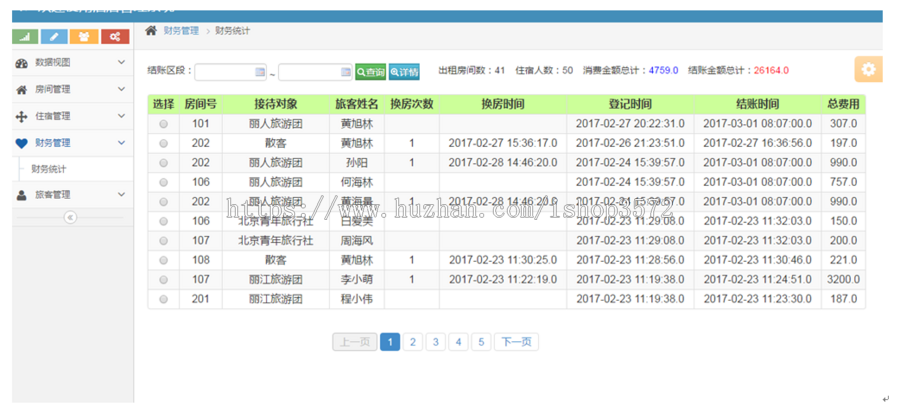This screenshot has width=900, height=413.
Task: Select the radio for the 周海风 row
Action: pos(164,241)
